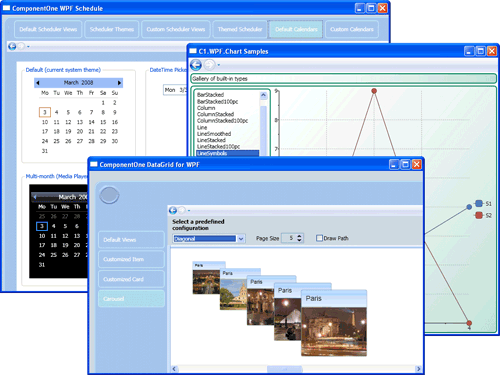This screenshot has width=500, height=375.
Task: Click the frontmost Paris photo card
Action: click(x=334, y=323)
